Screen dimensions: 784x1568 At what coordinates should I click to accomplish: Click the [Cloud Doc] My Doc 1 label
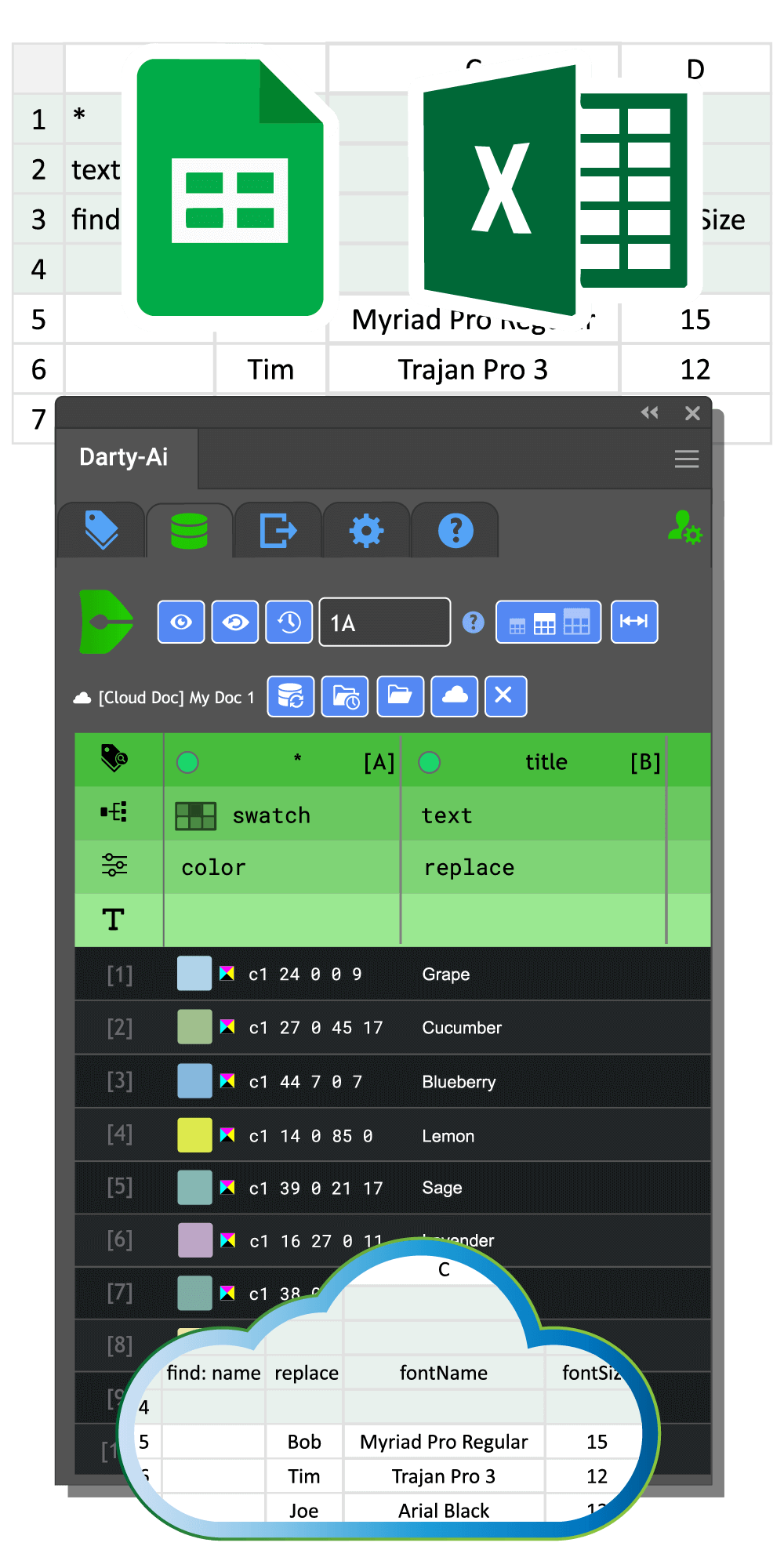coord(176,698)
